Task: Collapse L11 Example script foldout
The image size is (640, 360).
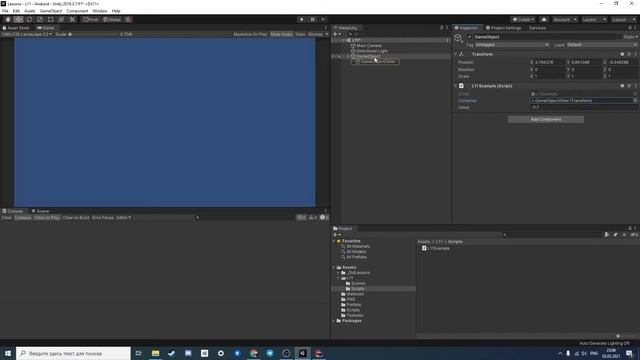Action: tap(456, 86)
